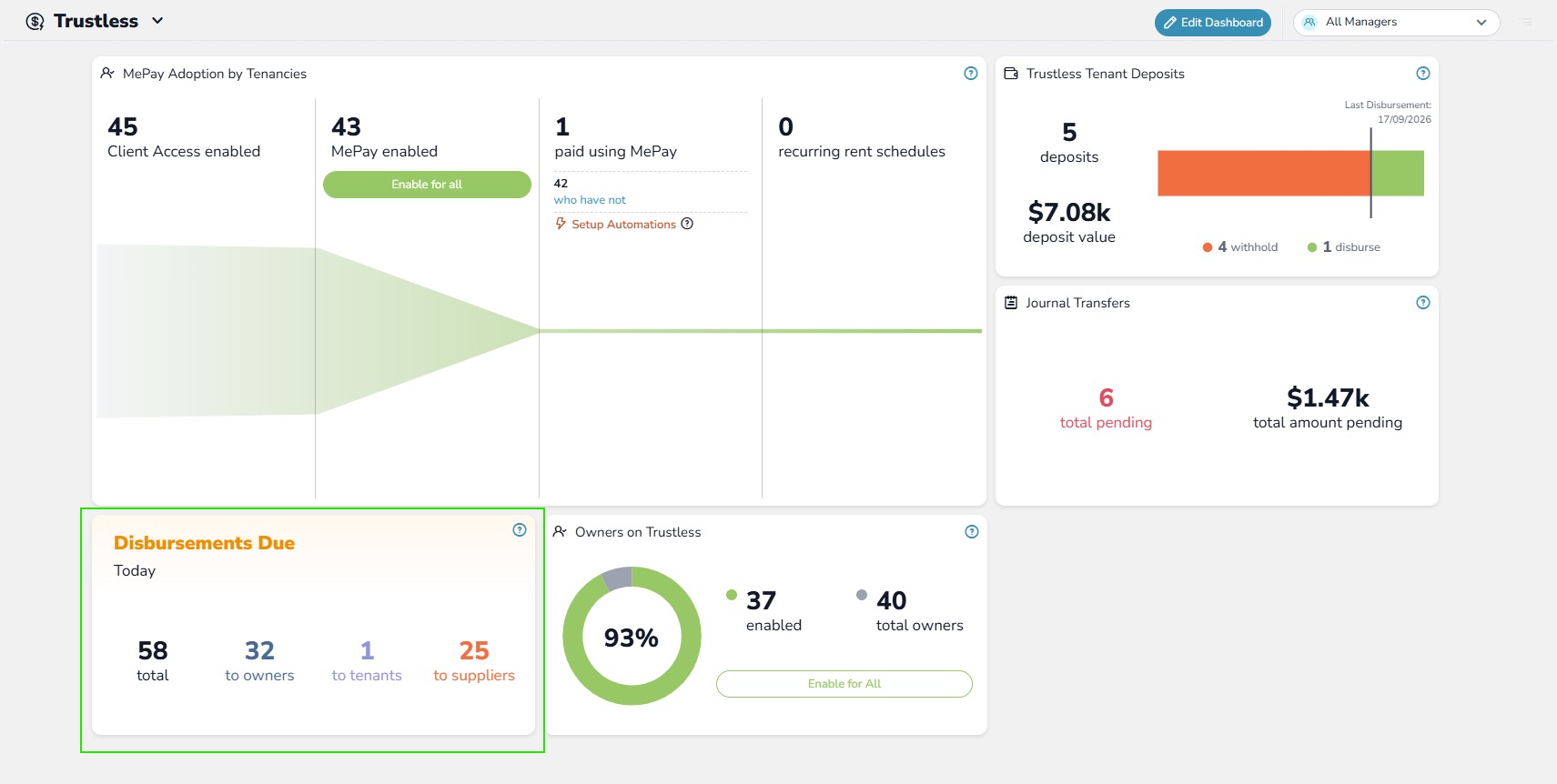Click the 1 disburse legend entry
The height and width of the screenshot is (784, 1557).
(1343, 247)
